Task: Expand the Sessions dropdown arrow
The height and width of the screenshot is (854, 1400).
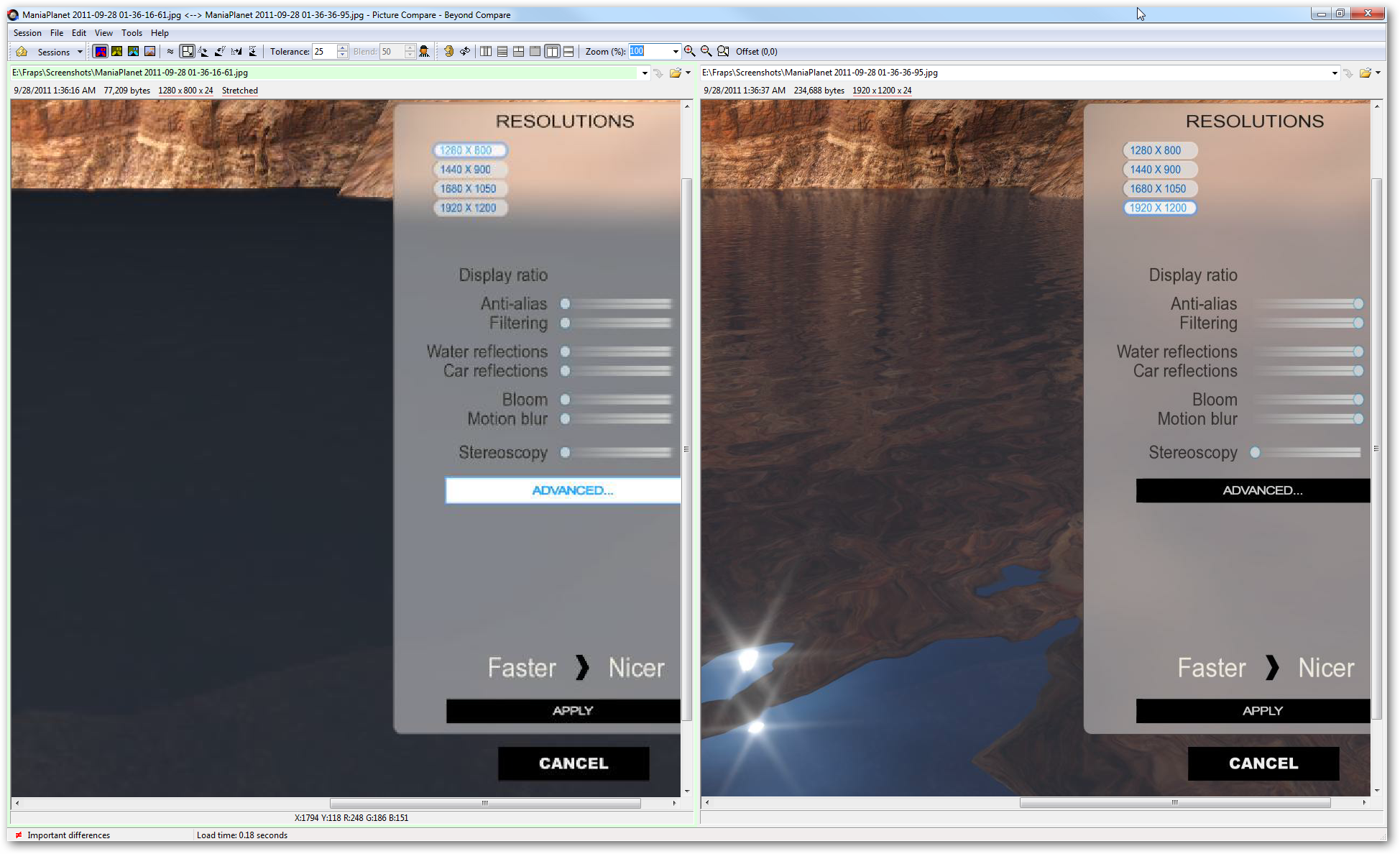Action: click(80, 52)
